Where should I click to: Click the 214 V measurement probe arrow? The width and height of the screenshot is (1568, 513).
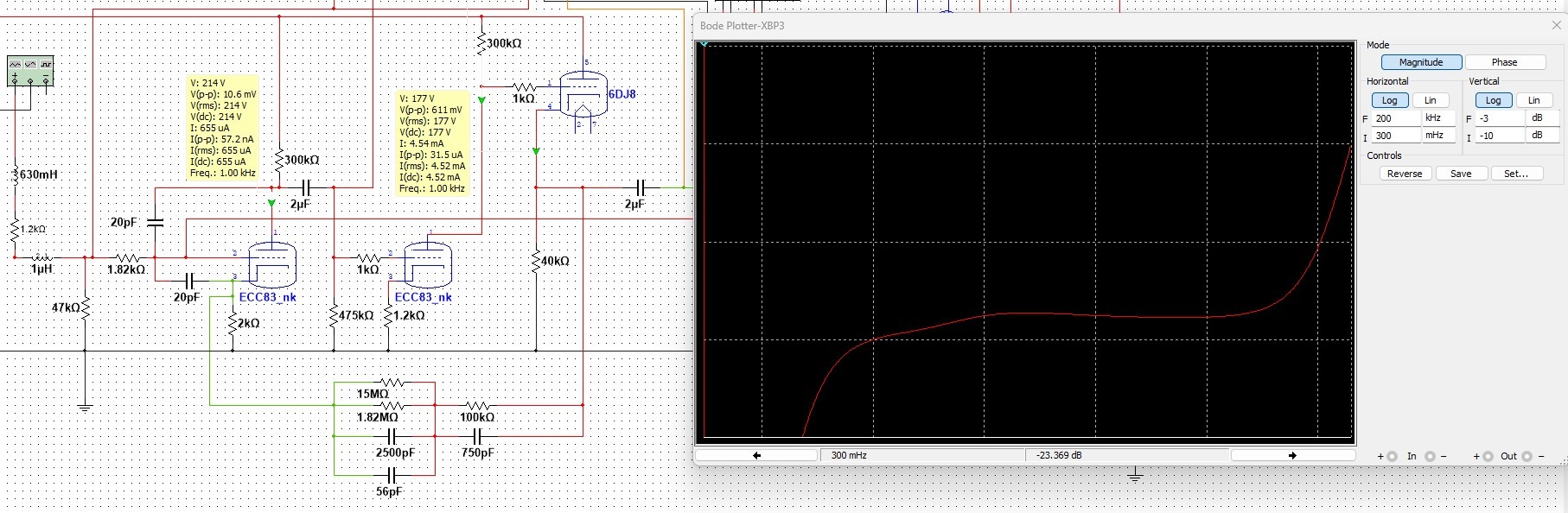pyautogui.click(x=272, y=204)
